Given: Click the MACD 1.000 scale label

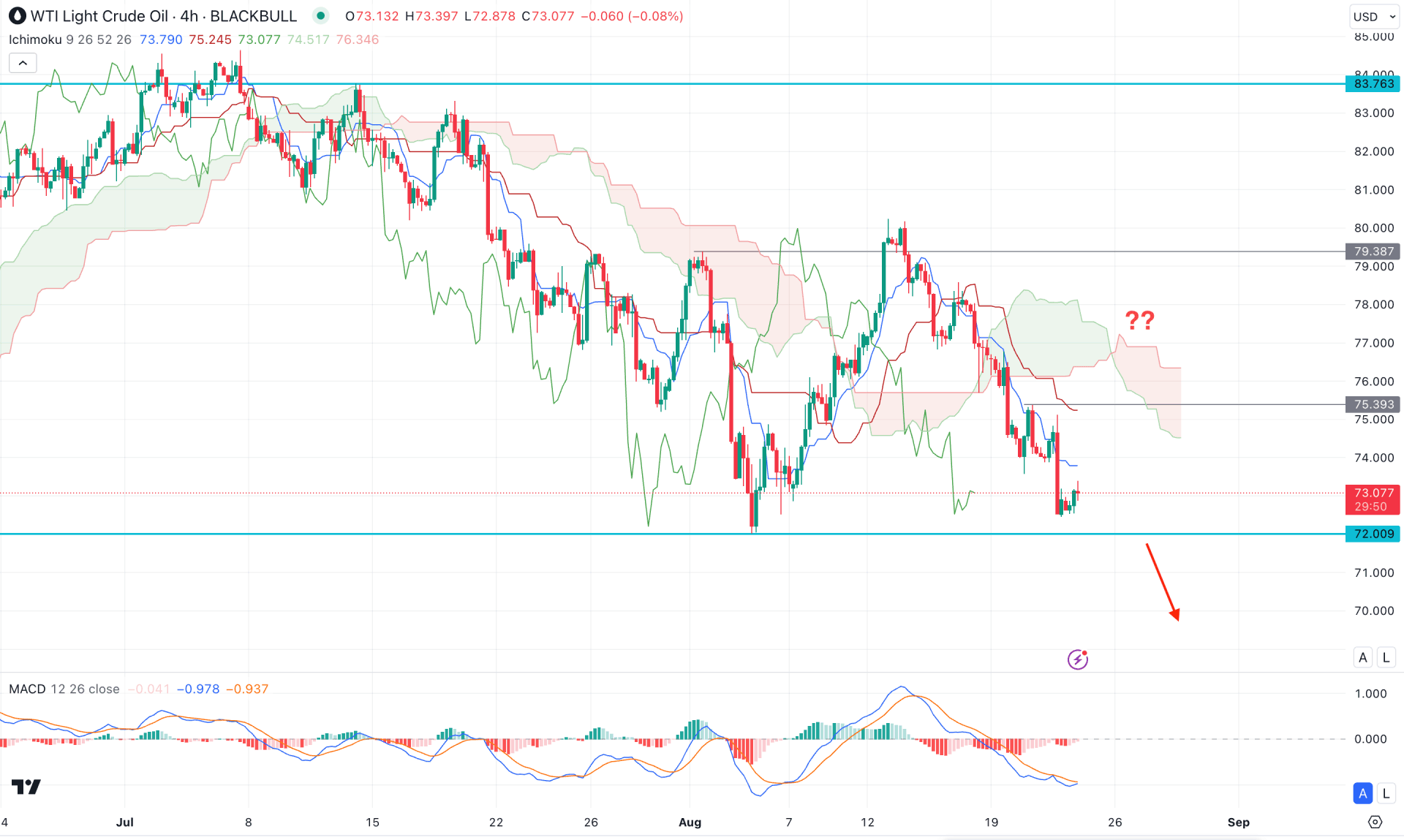Looking at the screenshot, I should [x=1370, y=694].
